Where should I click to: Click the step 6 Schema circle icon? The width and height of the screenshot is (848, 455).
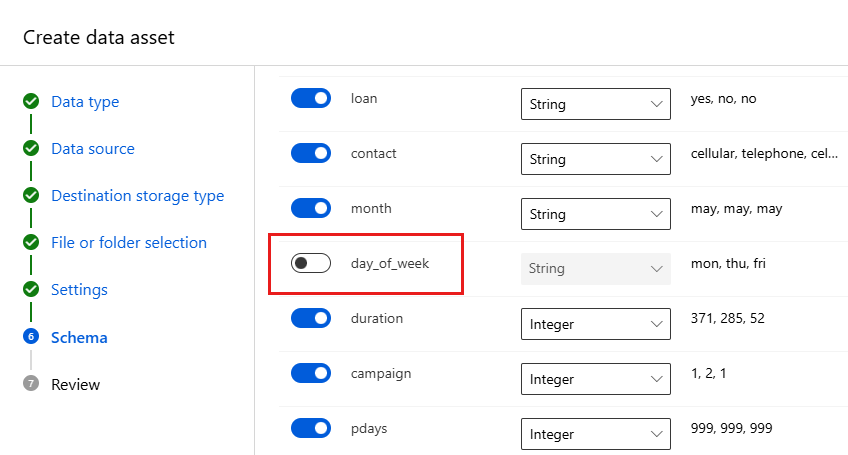click(x=31, y=338)
